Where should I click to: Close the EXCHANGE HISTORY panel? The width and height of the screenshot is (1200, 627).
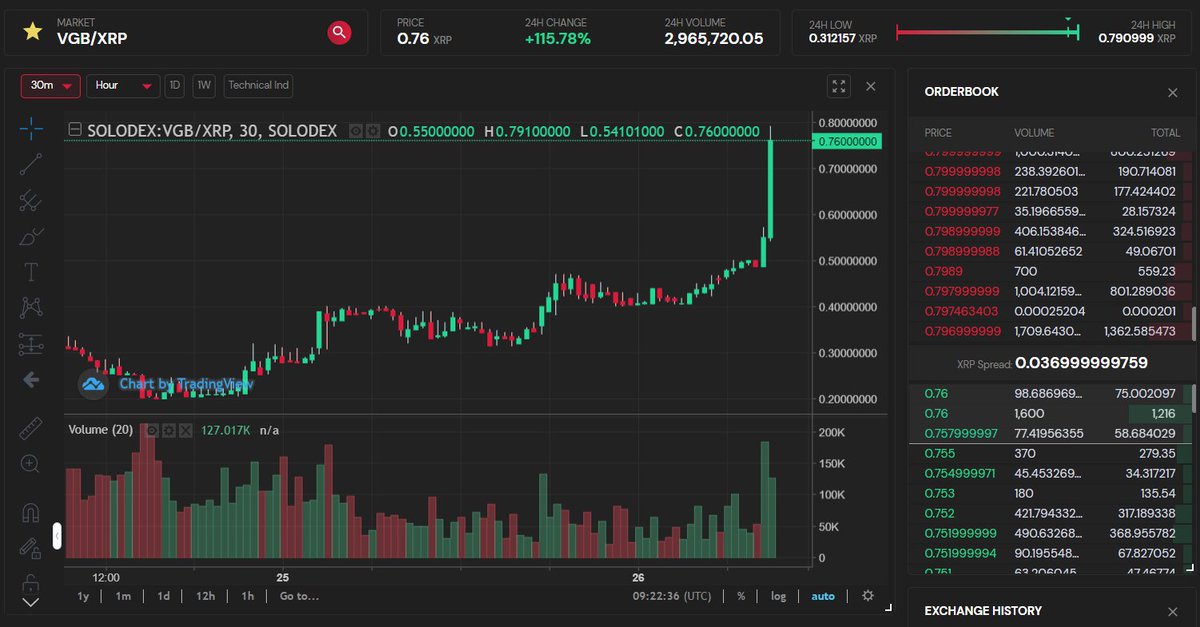[x=1173, y=611]
